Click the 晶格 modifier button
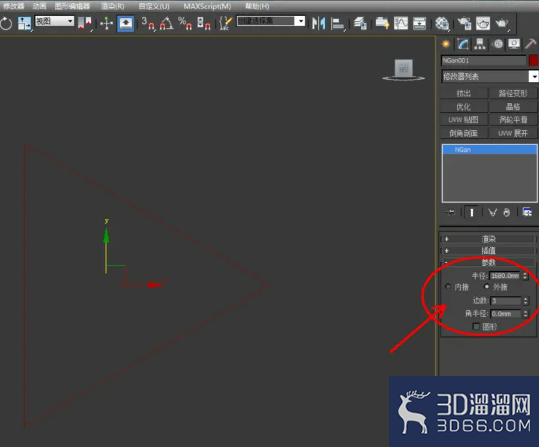Viewport: 539px width, 447px height. pyautogui.click(x=513, y=107)
